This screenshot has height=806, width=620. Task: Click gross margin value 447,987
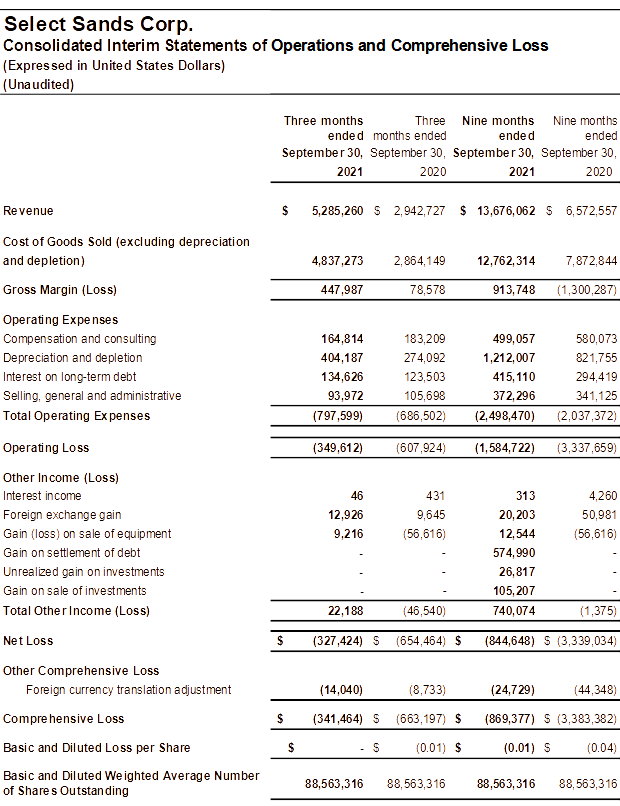pos(342,290)
